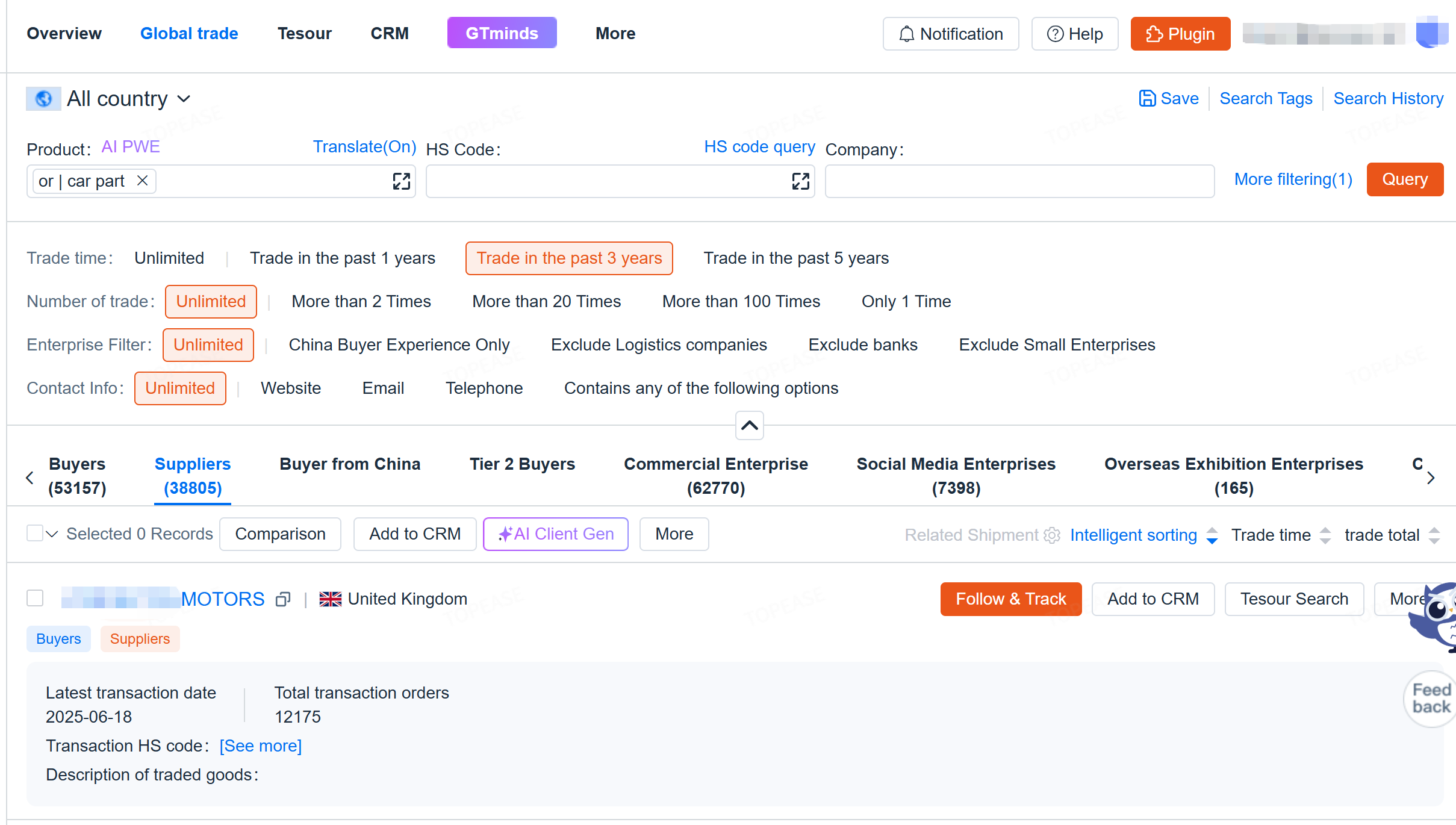
Task: Choose More than 100 Times
Action: click(741, 301)
